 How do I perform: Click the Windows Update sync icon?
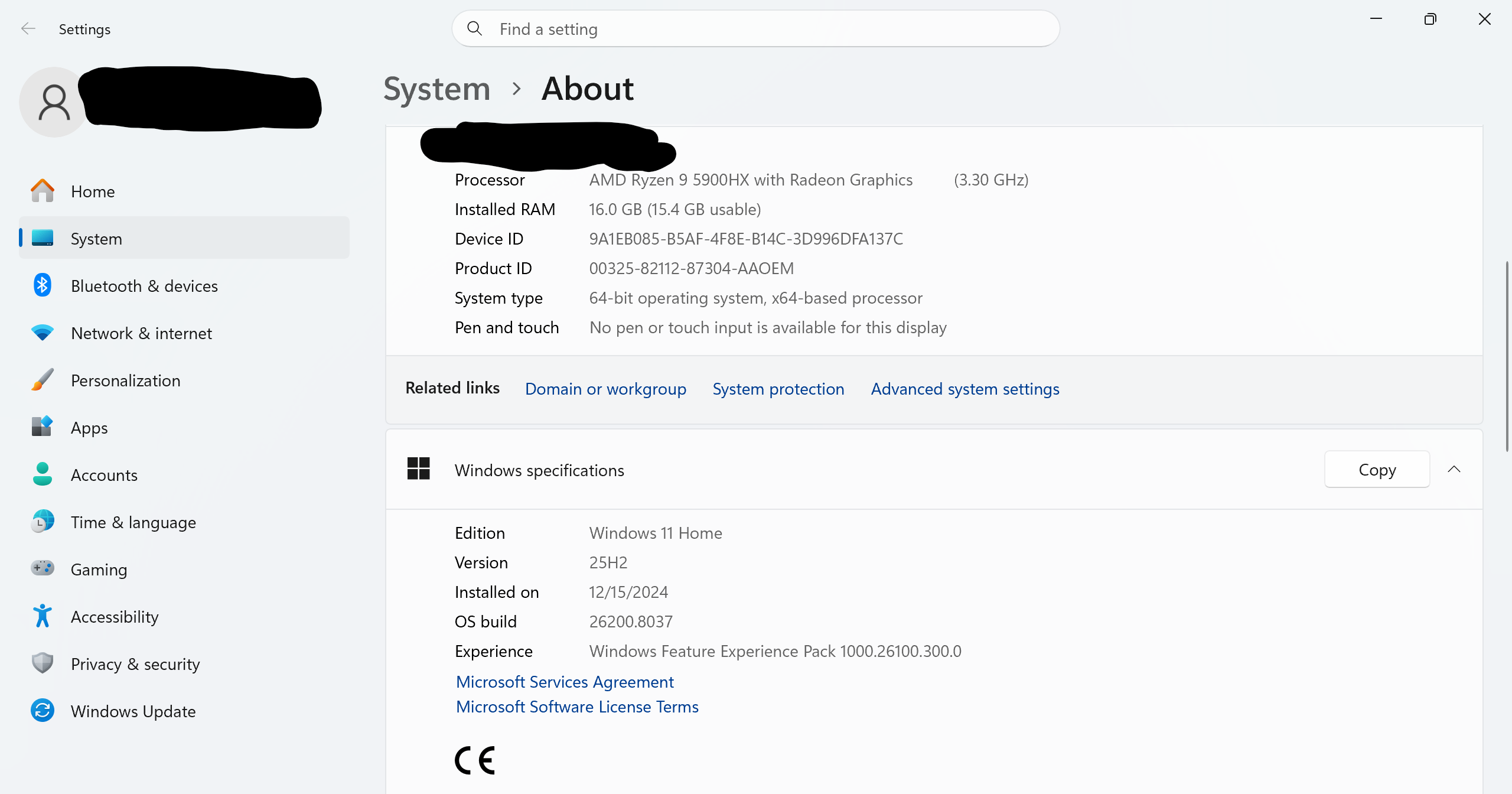coord(43,711)
